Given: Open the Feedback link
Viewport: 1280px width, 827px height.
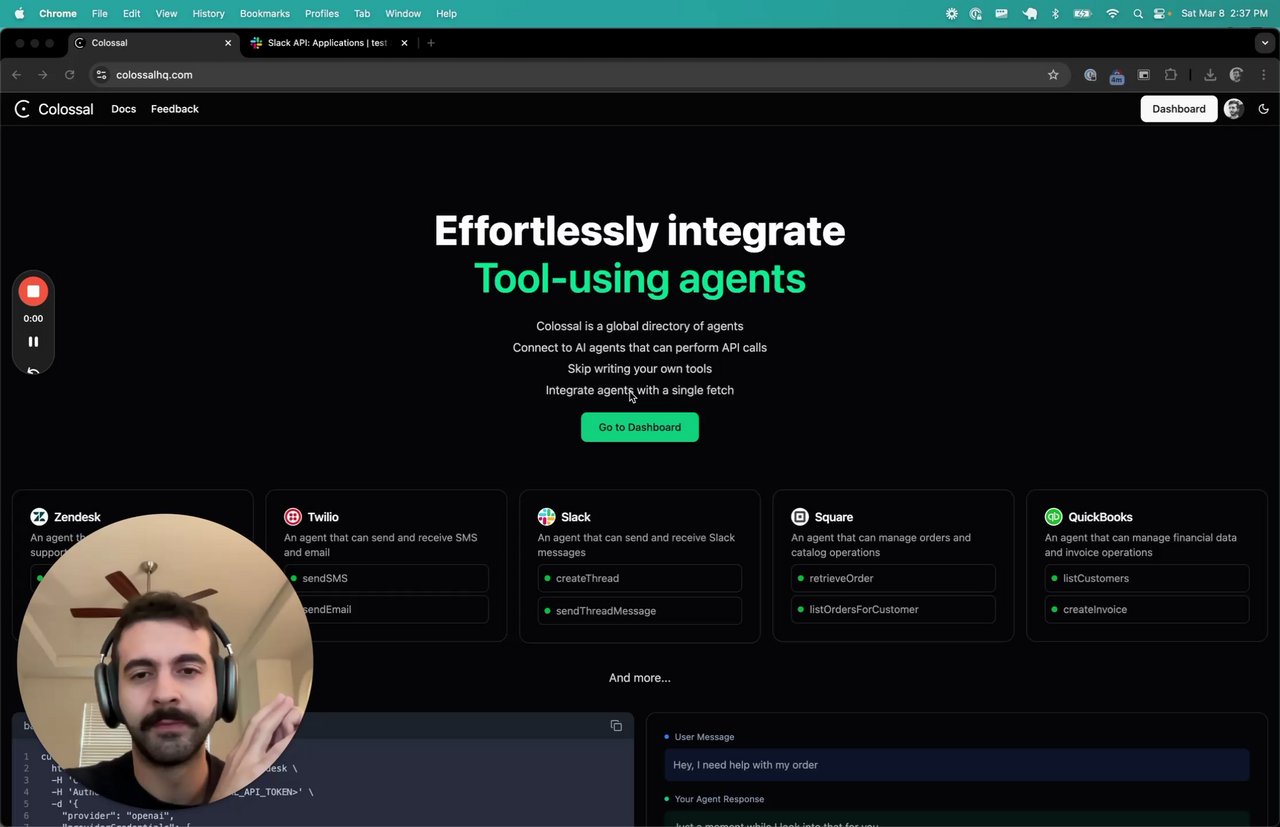Looking at the screenshot, I should pos(175,109).
